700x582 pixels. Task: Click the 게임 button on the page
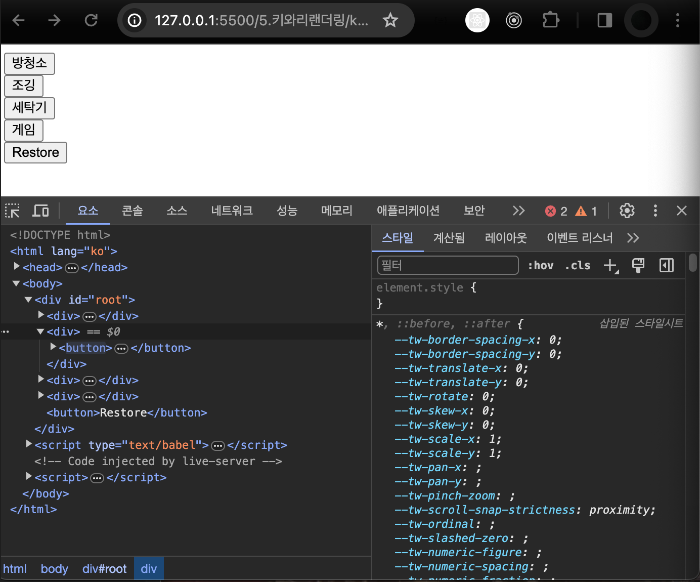pyautogui.click(x=24, y=130)
